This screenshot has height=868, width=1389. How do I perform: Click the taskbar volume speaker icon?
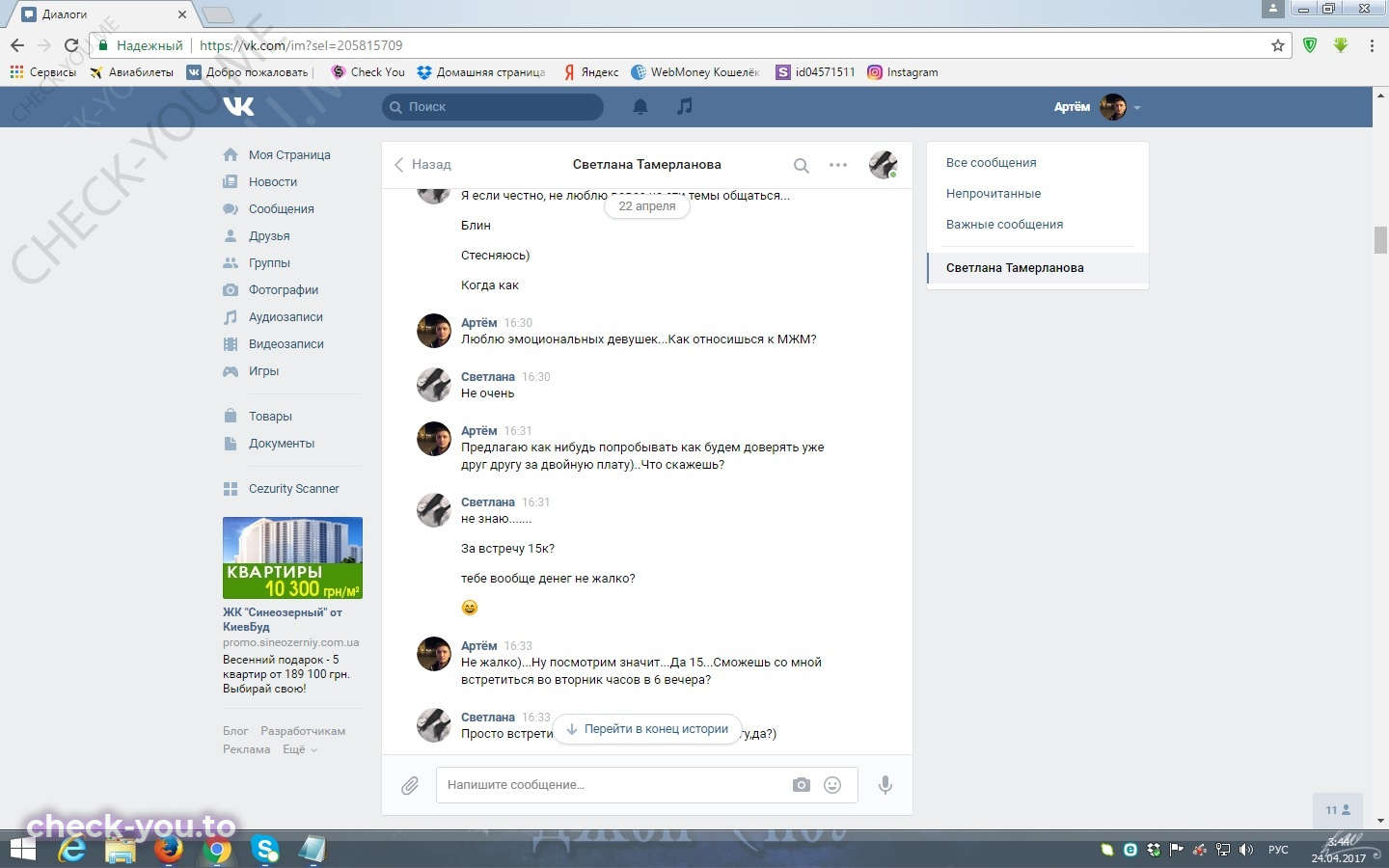click(1246, 850)
